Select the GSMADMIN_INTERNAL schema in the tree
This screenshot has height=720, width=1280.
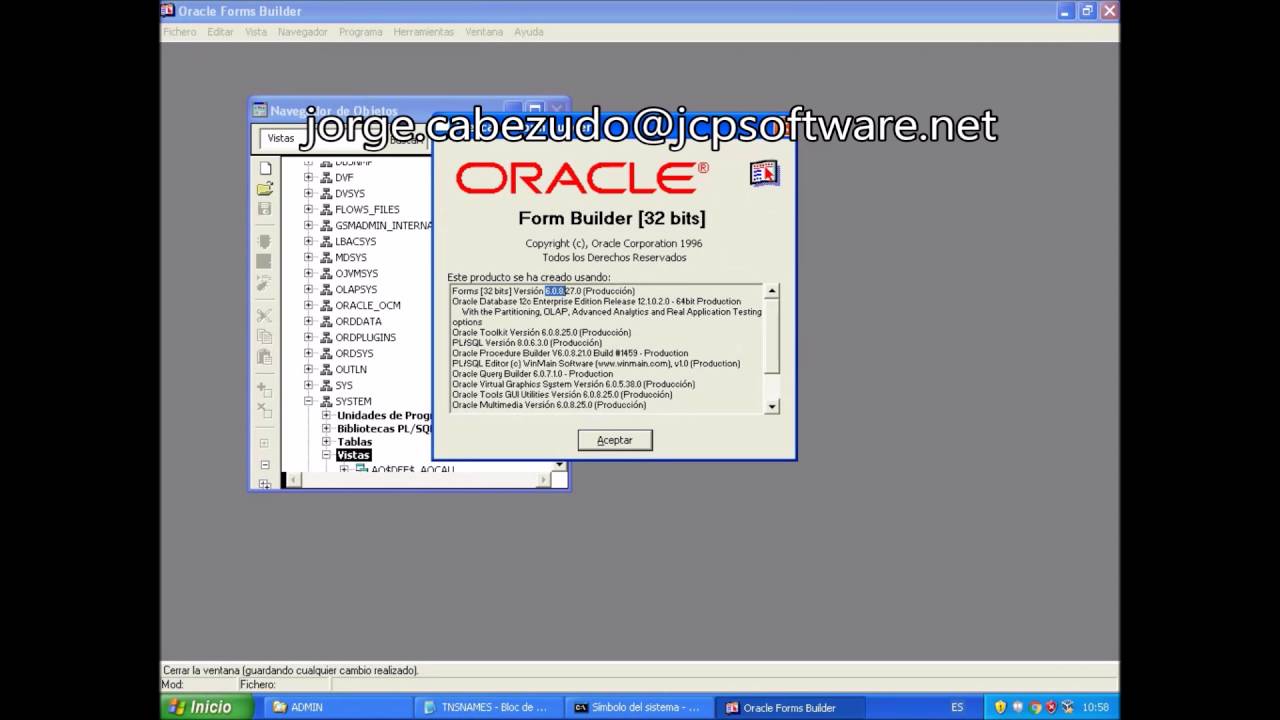(383, 225)
